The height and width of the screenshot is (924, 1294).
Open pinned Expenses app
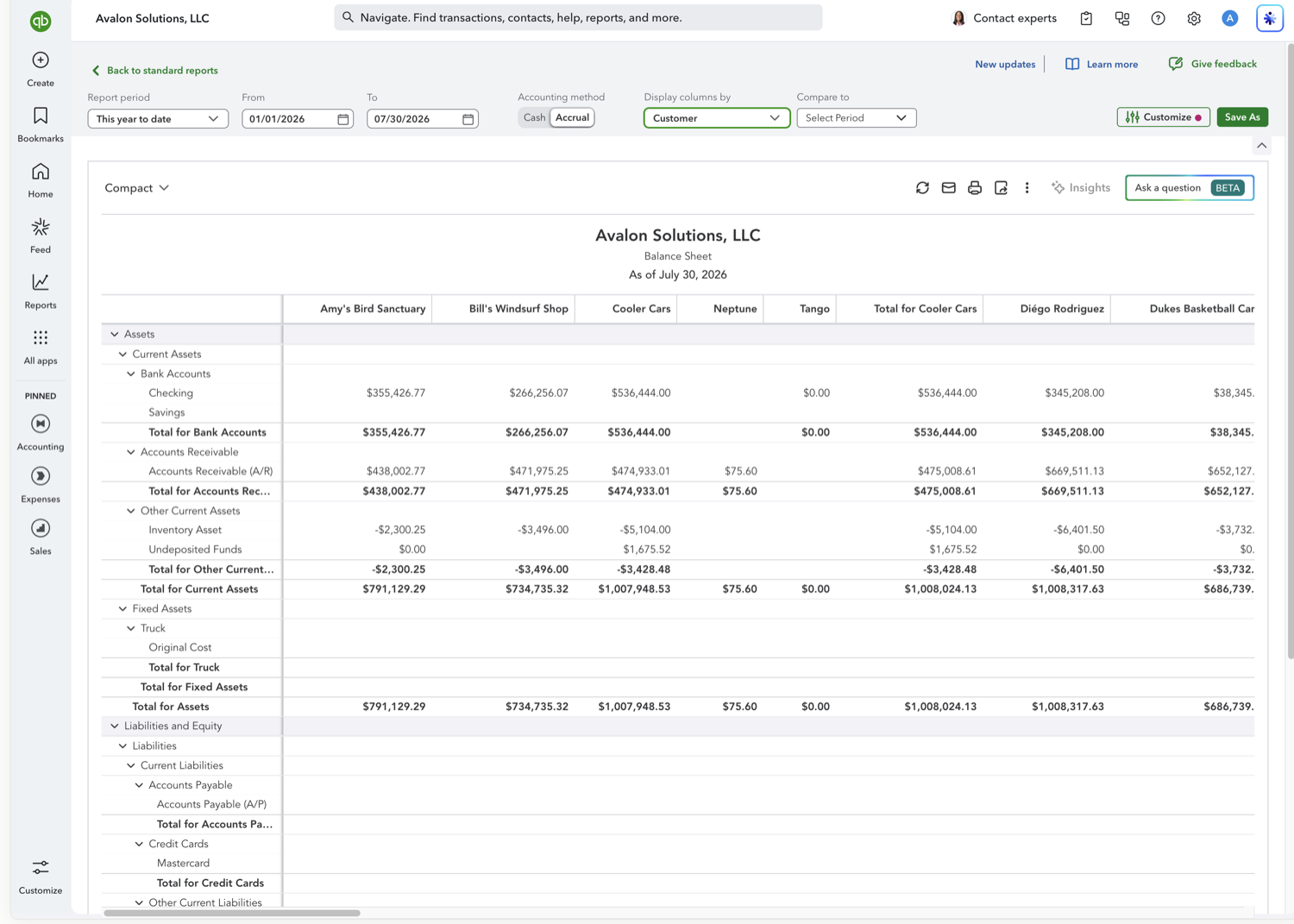[x=40, y=485]
